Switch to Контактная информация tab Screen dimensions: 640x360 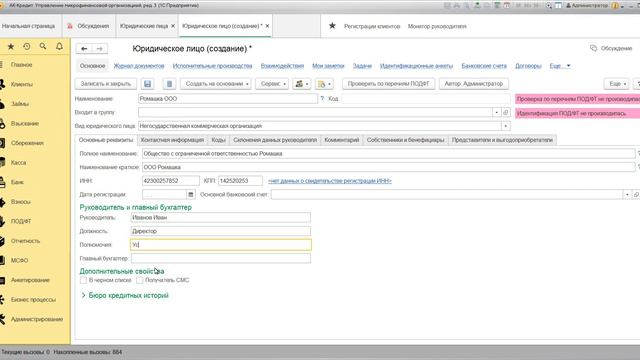tap(172, 140)
